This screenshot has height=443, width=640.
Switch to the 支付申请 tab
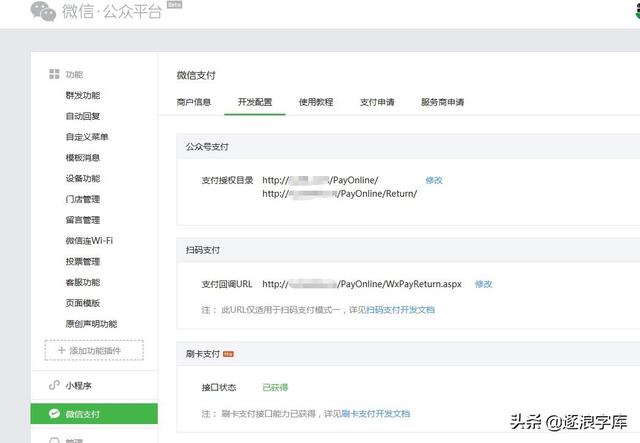(377, 102)
